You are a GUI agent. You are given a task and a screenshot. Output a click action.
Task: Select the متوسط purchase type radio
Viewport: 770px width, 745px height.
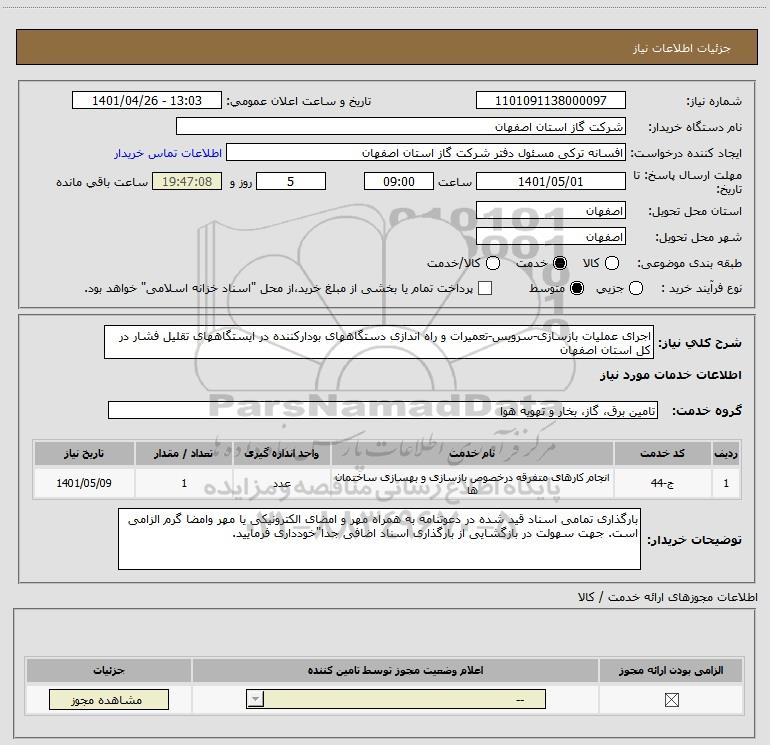pos(577,288)
